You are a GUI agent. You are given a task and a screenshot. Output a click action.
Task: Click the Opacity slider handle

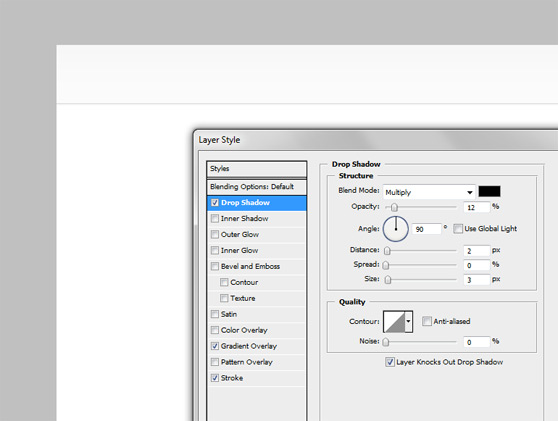pos(394,207)
